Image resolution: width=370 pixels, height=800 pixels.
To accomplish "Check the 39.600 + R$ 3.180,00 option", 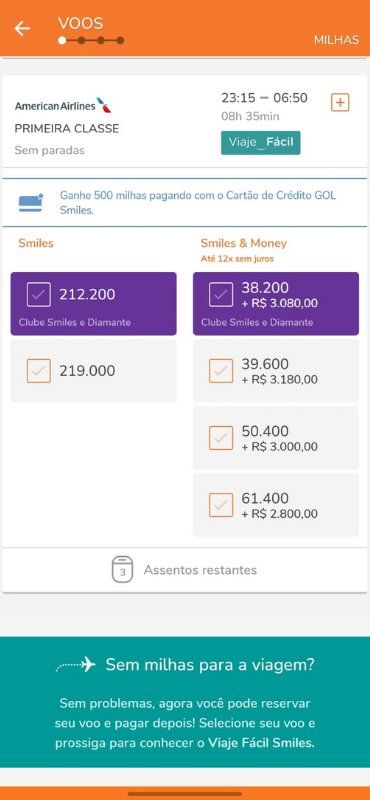I will [x=221, y=371].
